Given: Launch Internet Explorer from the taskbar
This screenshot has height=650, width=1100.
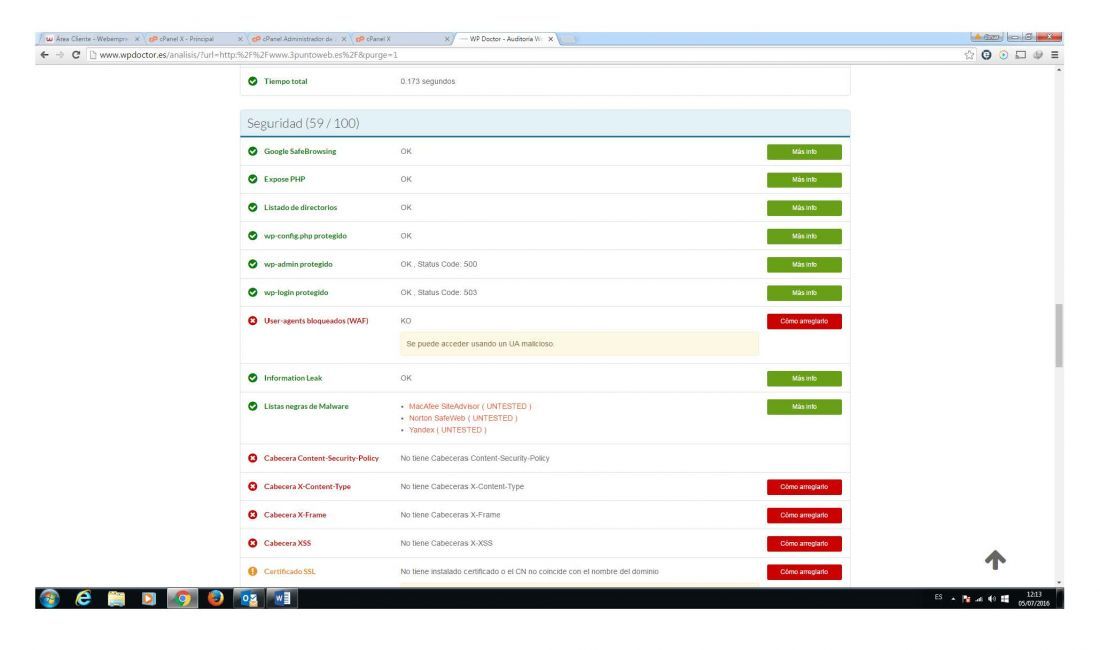Looking at the screenshot, I should [x=83, y=598].
